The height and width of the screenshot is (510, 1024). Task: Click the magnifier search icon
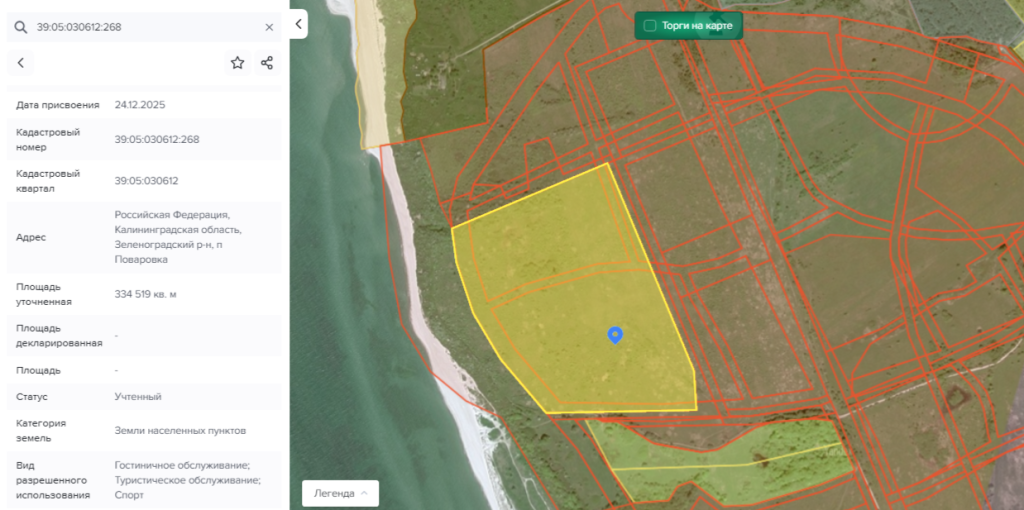tap(21, 27)
